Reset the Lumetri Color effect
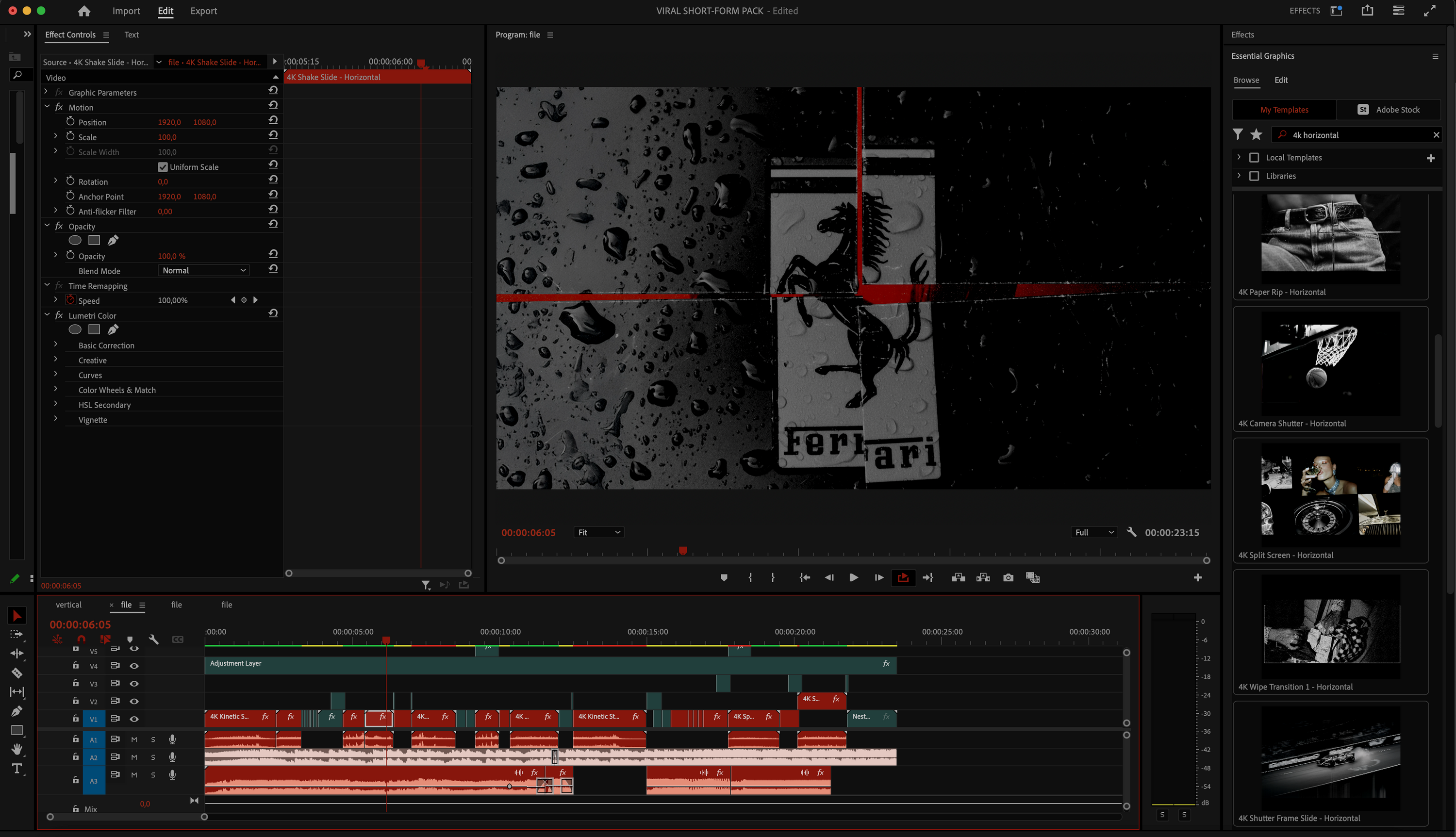 click(x=273, y=314)
